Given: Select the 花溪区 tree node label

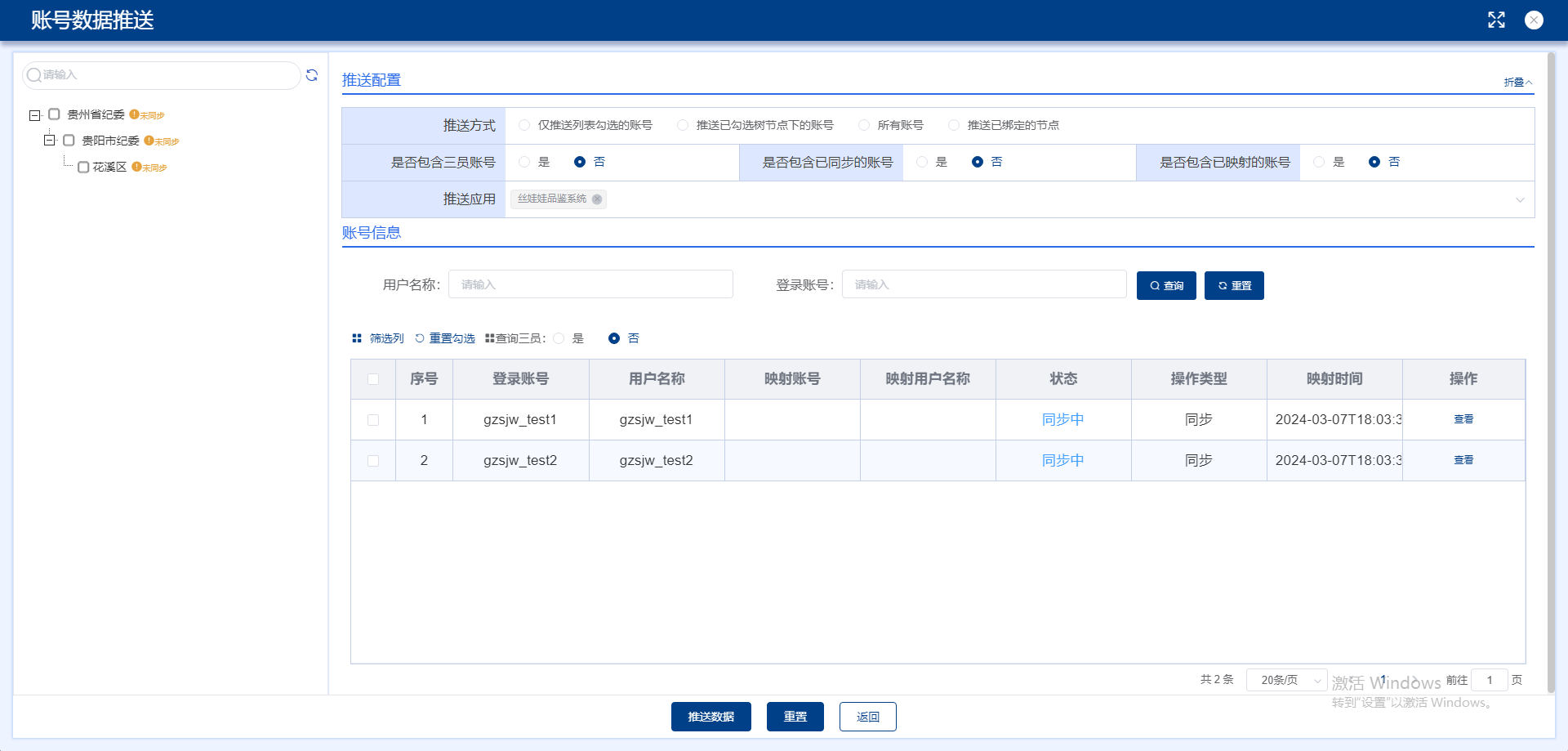Looking at the screenshot, I should coord(109,167).
